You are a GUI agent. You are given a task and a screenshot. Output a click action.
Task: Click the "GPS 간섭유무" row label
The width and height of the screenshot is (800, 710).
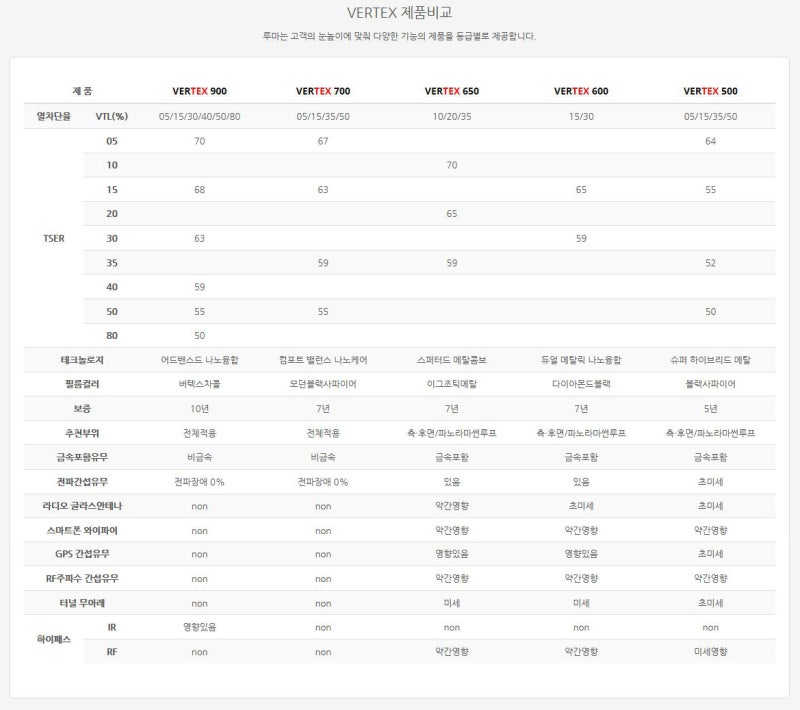(82, 554)
